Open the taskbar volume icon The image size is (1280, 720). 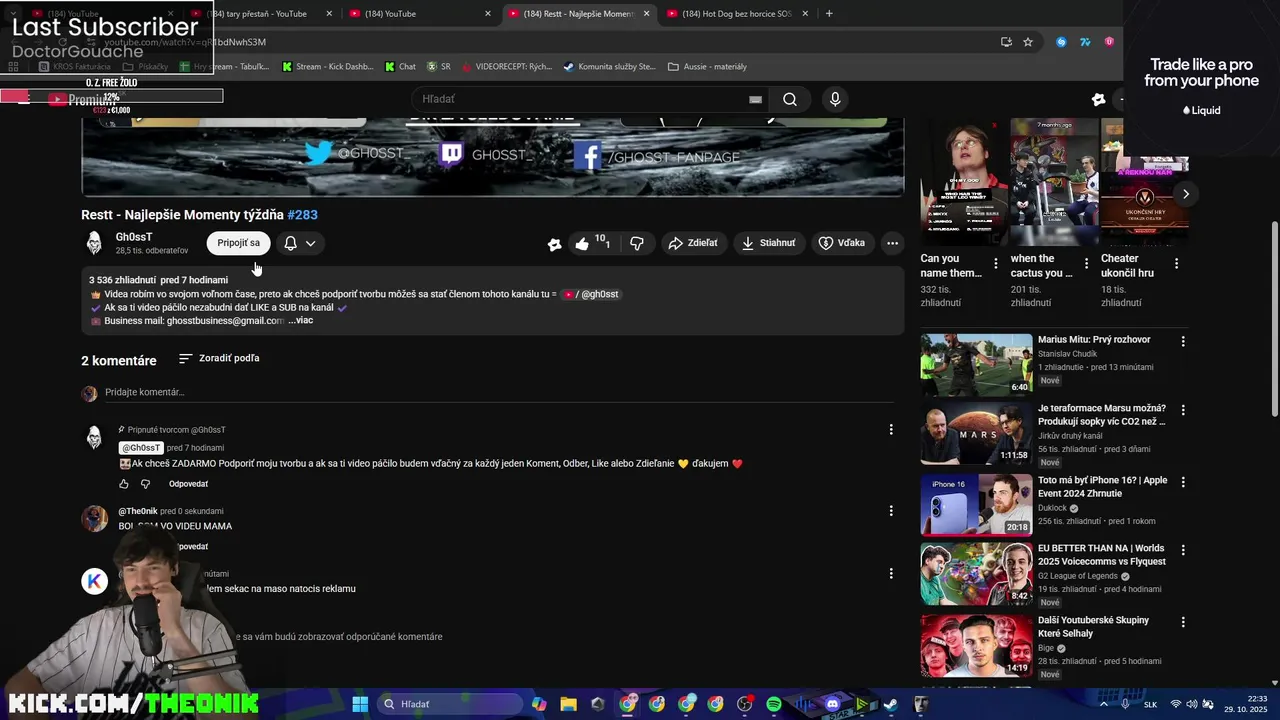click(1193, 704)
